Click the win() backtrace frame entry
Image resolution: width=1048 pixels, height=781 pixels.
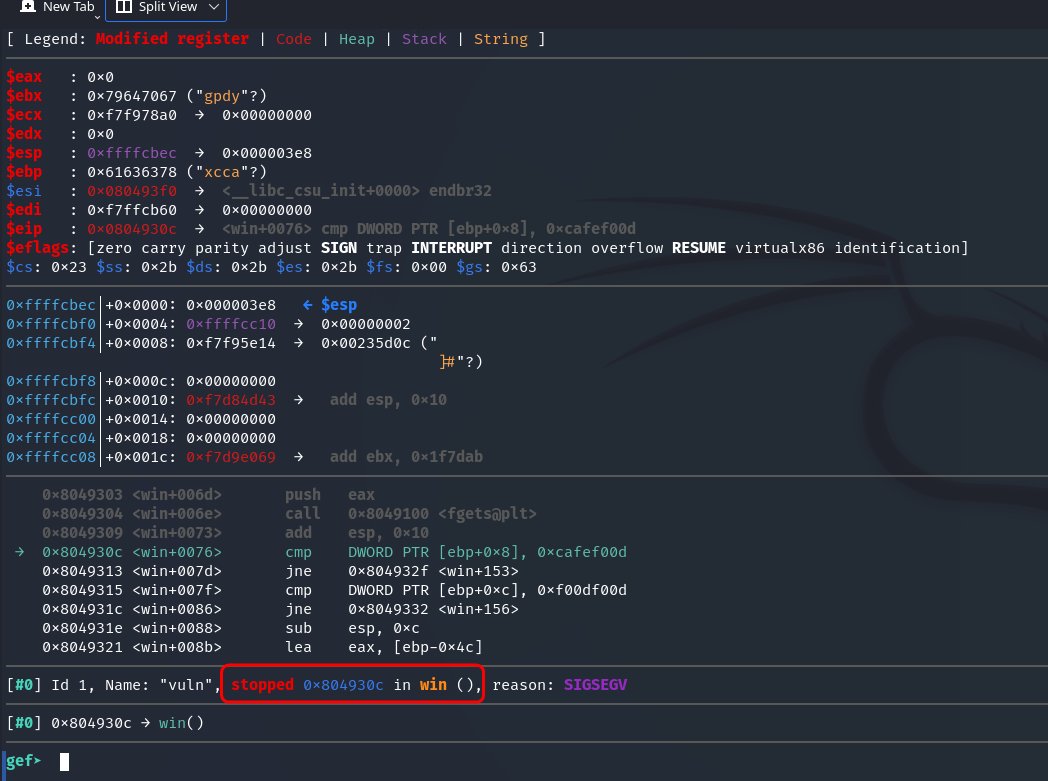(181, 722)
